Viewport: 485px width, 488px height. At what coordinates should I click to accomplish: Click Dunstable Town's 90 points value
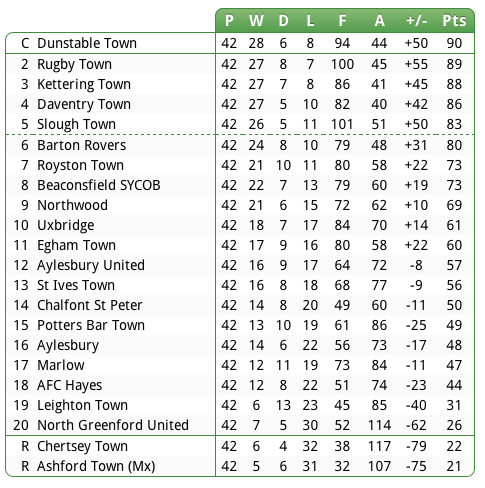[454, 43]
